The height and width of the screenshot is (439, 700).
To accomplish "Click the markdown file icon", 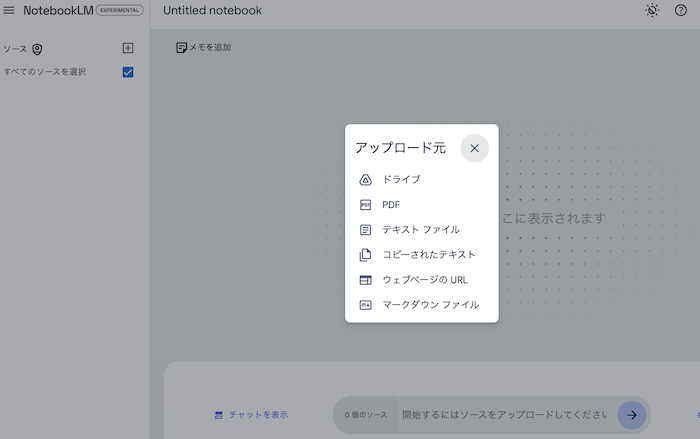I will pos(365,305).
